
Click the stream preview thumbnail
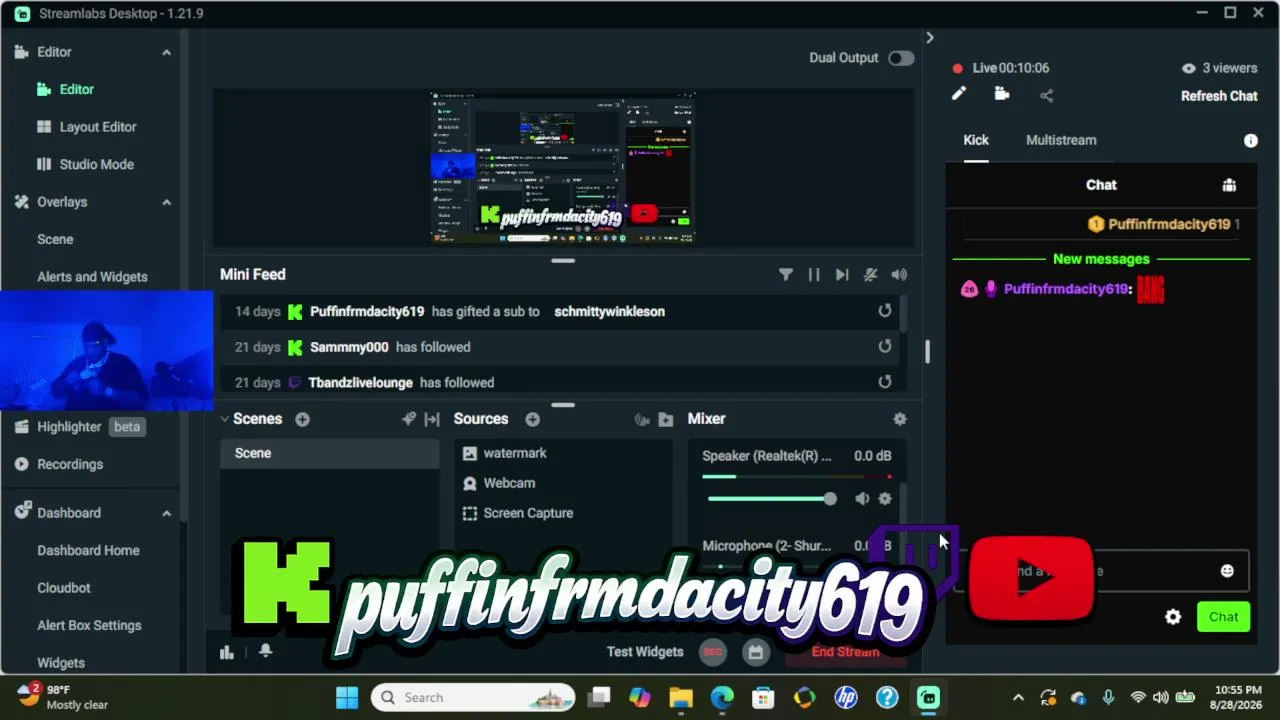tap(563, 168)
